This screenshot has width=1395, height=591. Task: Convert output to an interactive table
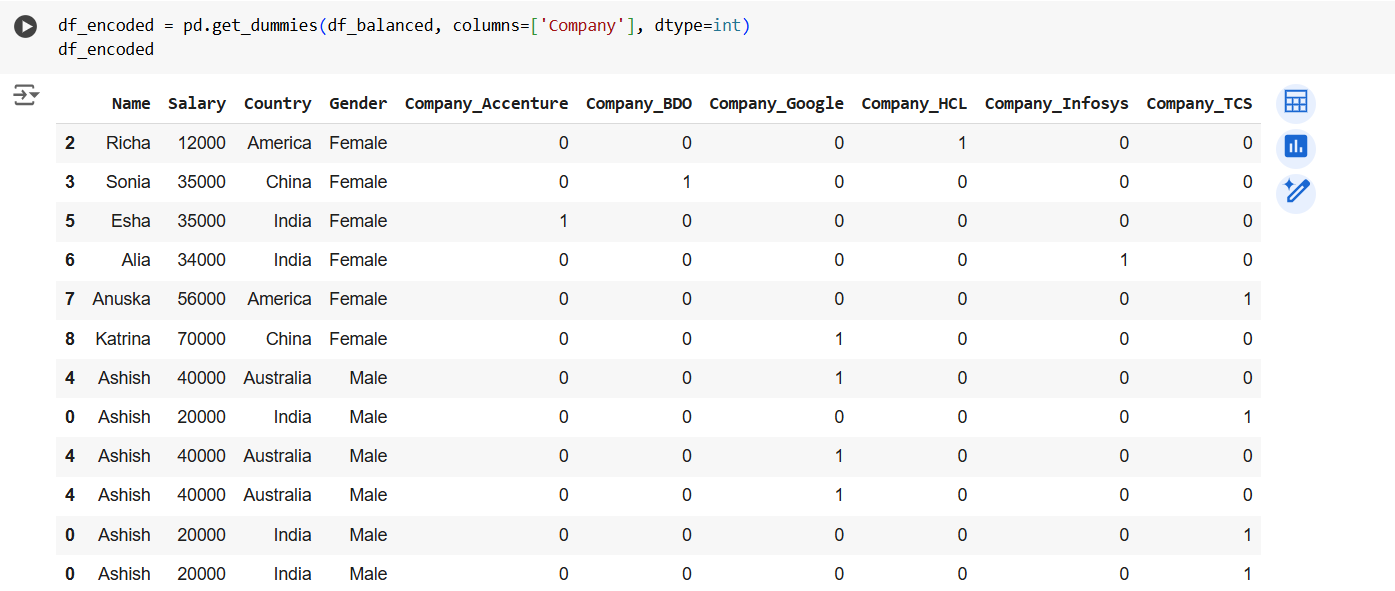coord(1295,101)
